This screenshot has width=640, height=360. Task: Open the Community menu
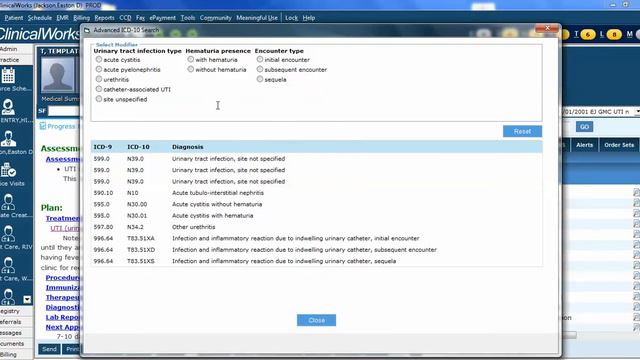(216, 18)
